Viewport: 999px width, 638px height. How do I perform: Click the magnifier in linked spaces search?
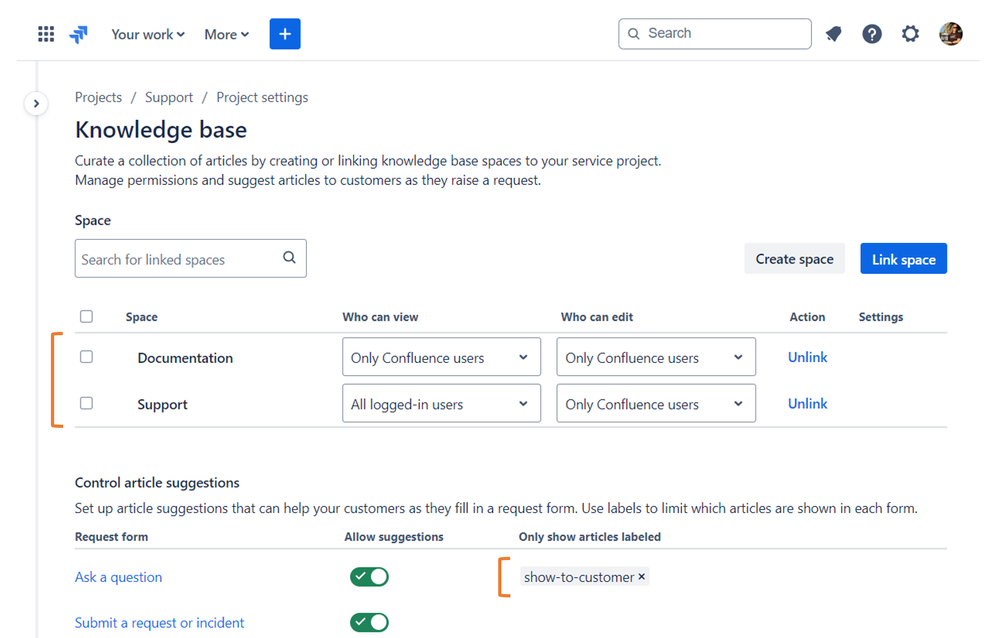pos(289,257)
